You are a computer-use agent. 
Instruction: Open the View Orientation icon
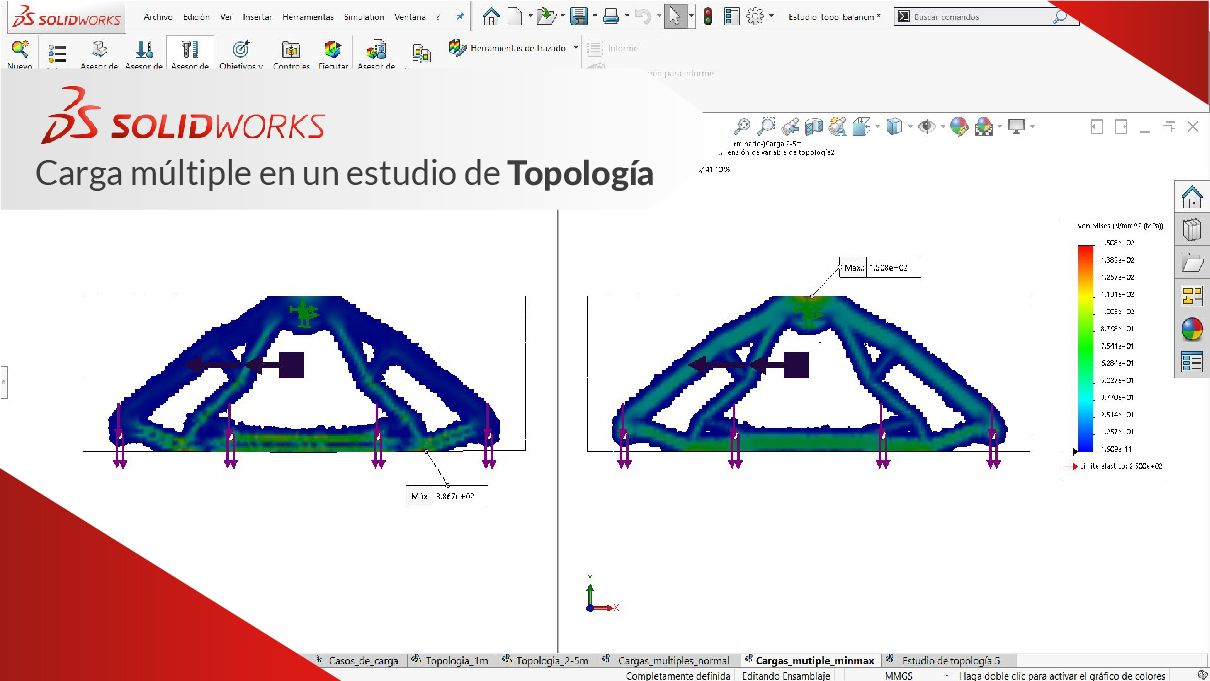[x=861, y=126]
